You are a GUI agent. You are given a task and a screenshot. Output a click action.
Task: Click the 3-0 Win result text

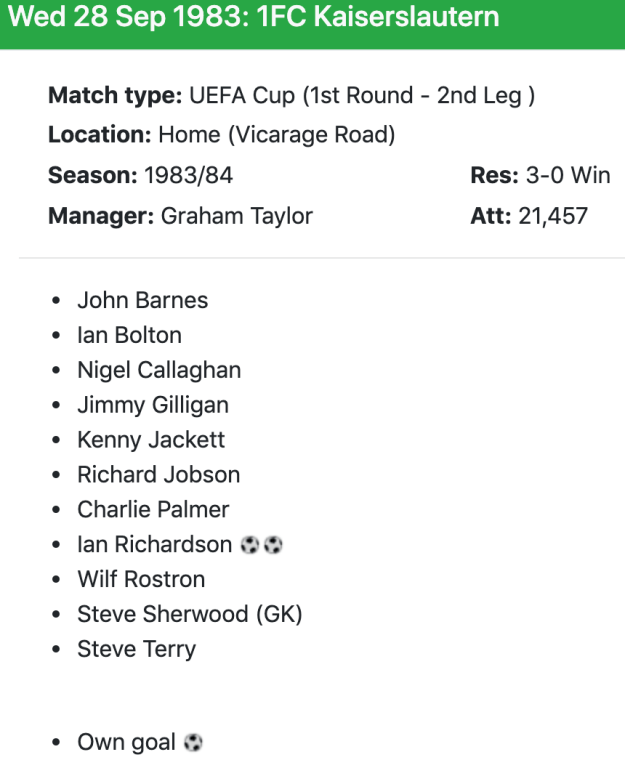(x=568, y=176)
